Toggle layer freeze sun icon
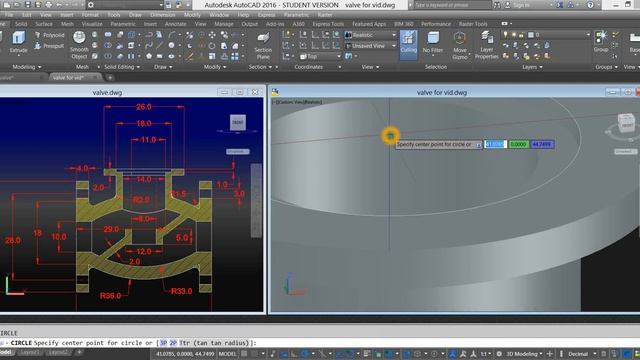The width and height of the screenshot is (640, 360). [x=514, y=35]
